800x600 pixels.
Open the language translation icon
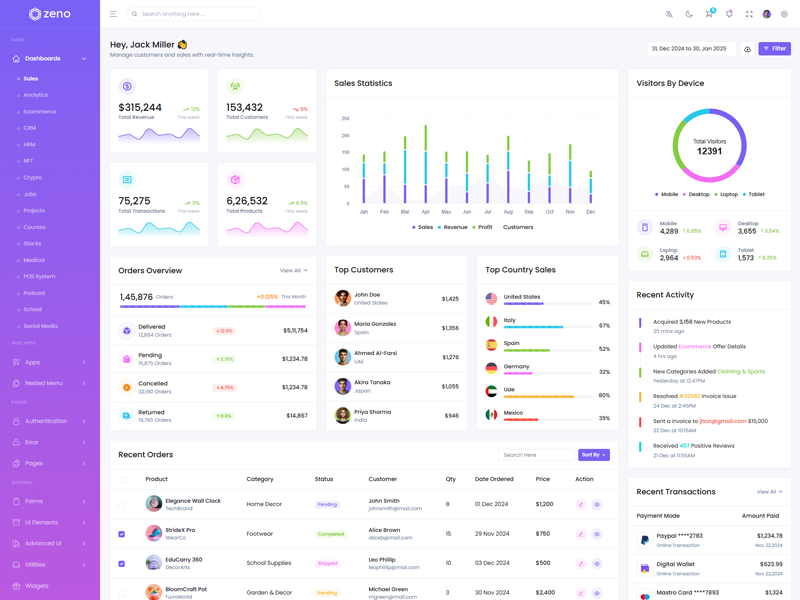[x=669, y=14]
